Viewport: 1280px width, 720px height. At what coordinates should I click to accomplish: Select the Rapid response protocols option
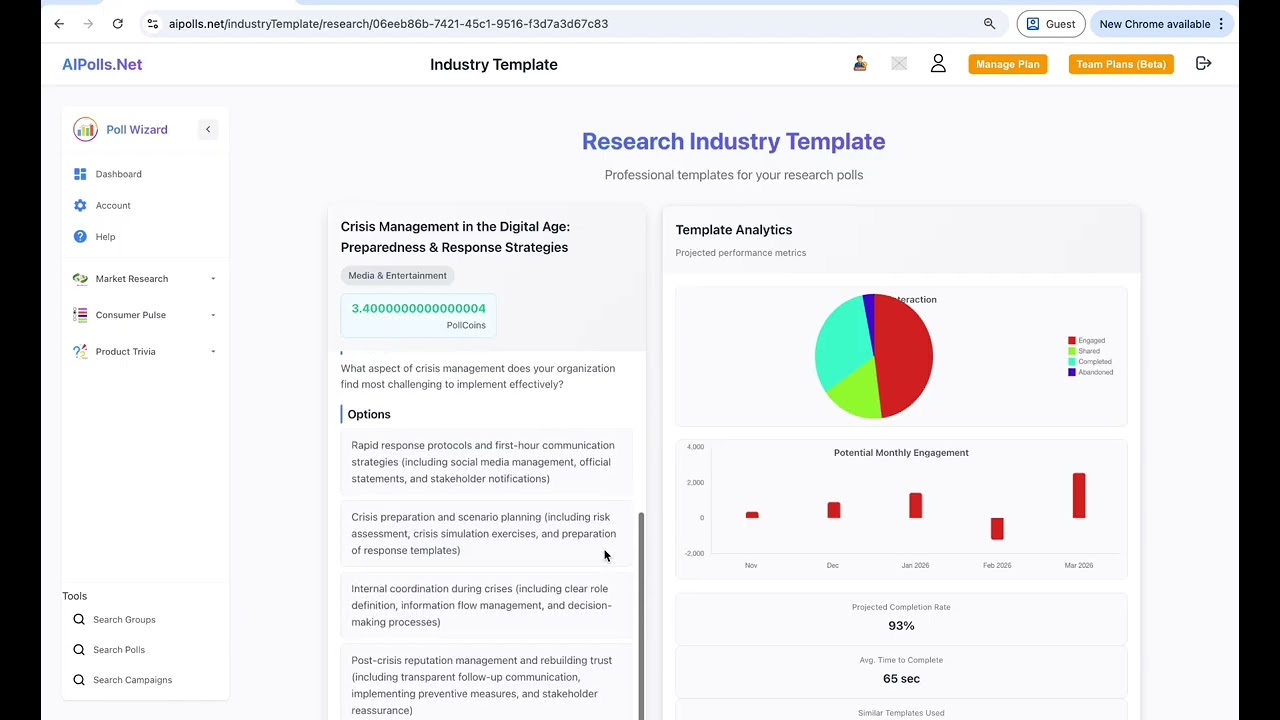coord(487,462)
